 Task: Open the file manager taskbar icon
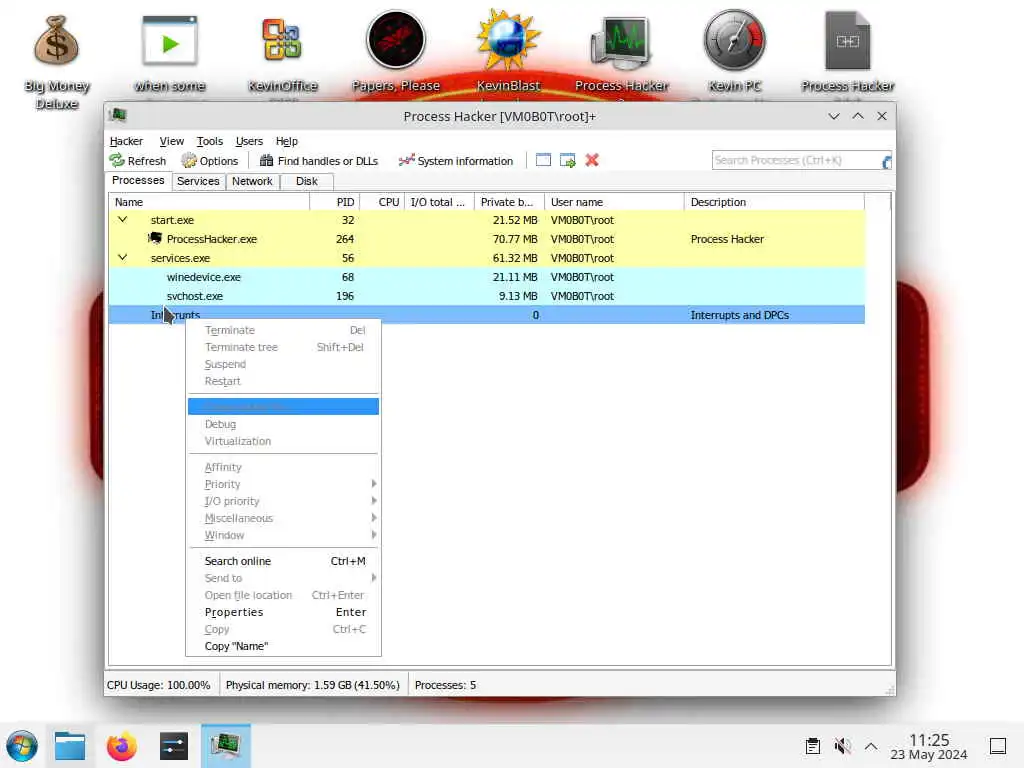[70, 746]
